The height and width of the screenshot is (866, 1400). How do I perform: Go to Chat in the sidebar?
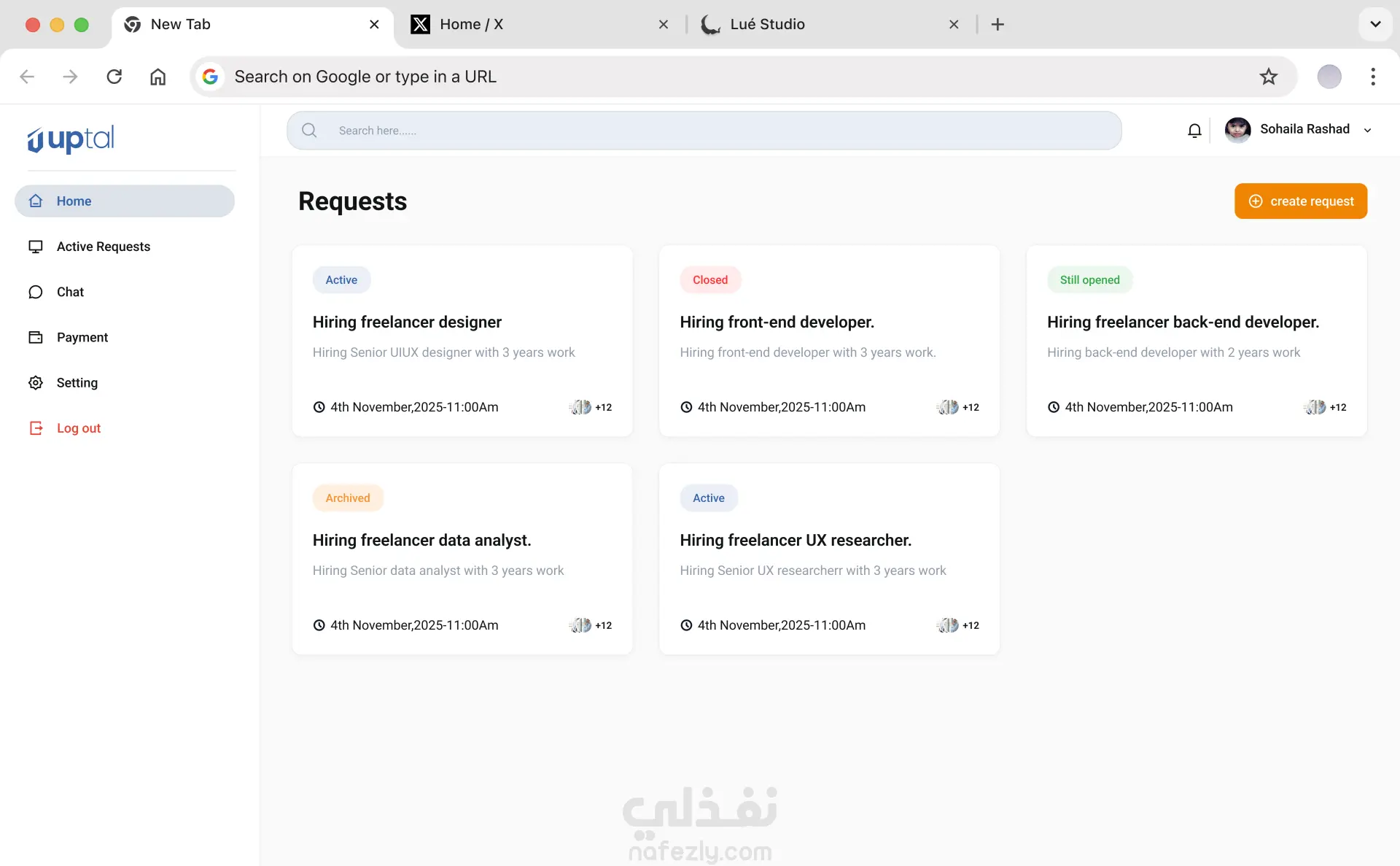click(x=70, y=292)
